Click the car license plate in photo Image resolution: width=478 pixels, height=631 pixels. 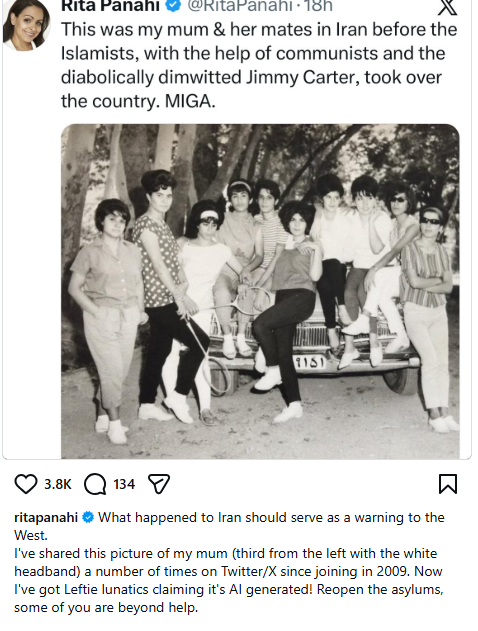310,363
